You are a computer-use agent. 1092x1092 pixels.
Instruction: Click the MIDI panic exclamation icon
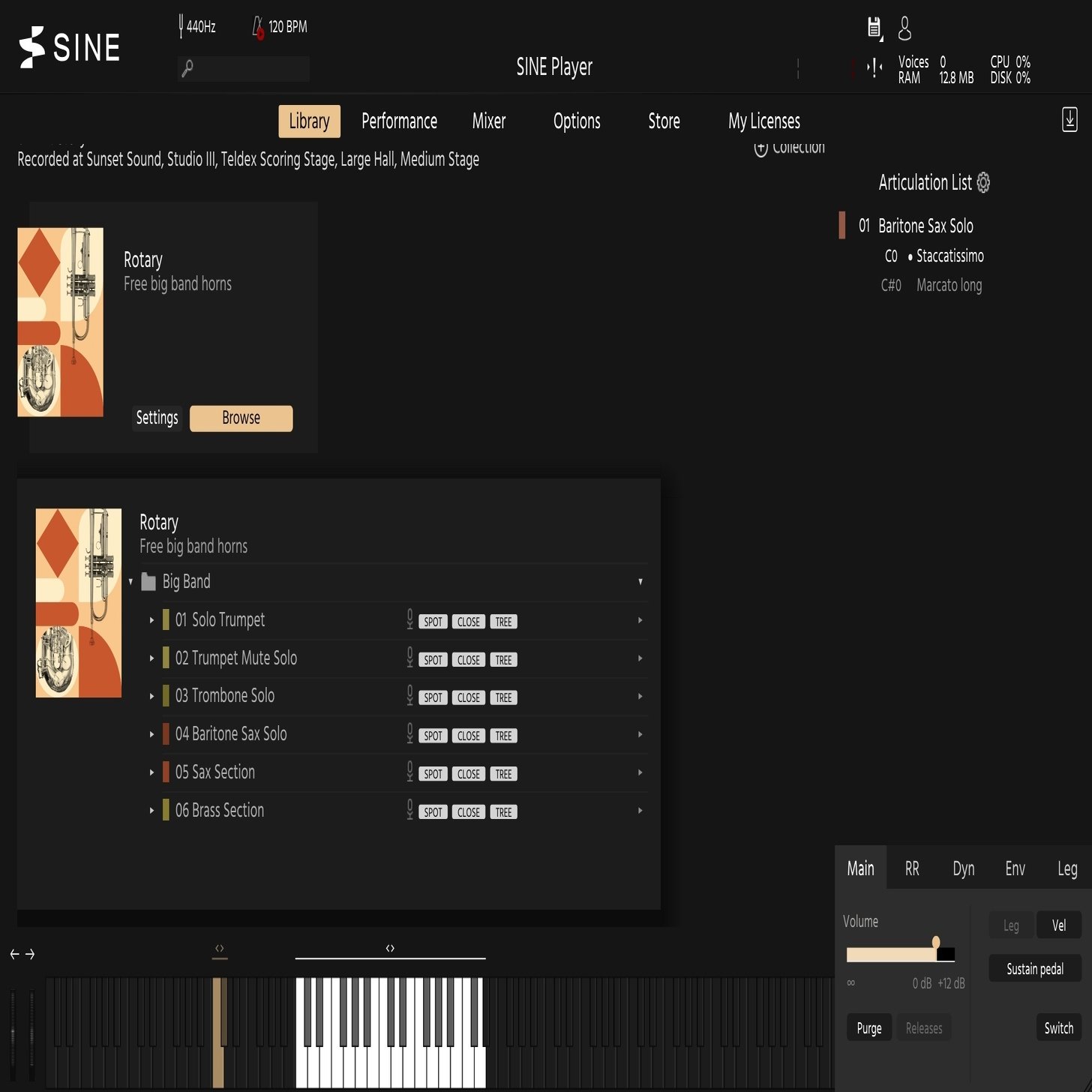(874, 68)
